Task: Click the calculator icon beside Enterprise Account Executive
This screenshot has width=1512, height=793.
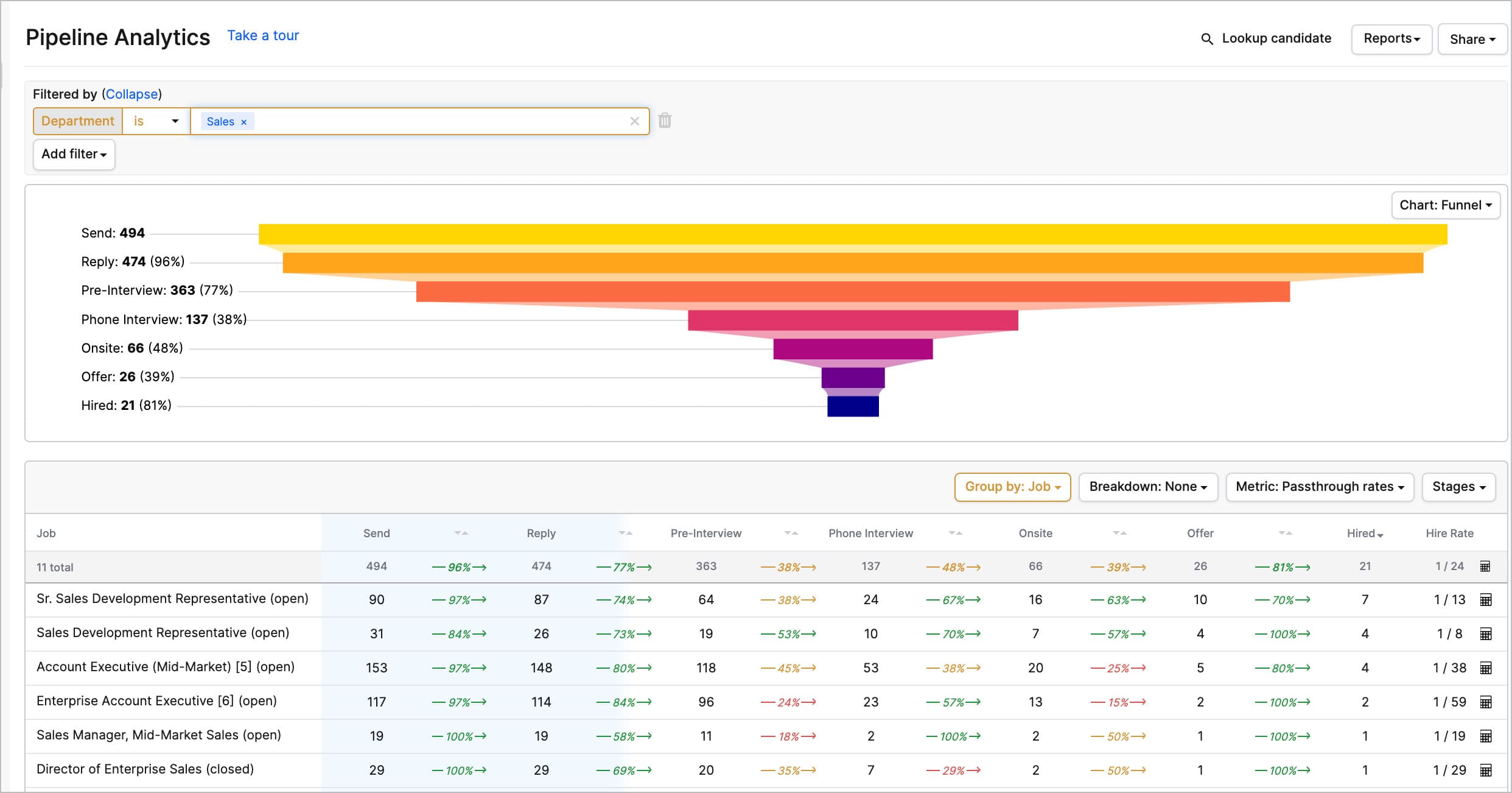Action: [x=1485, y=701]
